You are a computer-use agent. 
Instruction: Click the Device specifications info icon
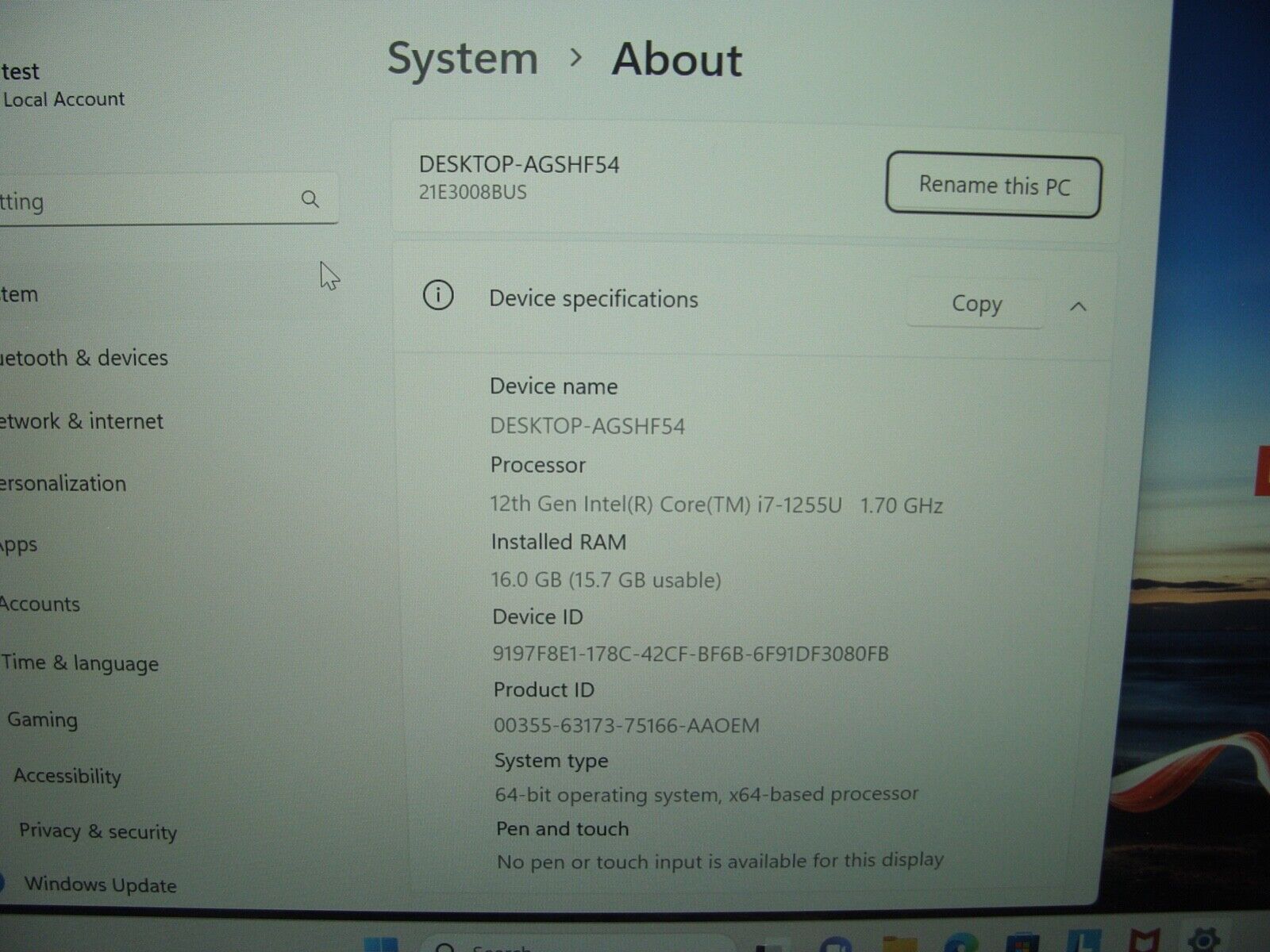[438, 296]
